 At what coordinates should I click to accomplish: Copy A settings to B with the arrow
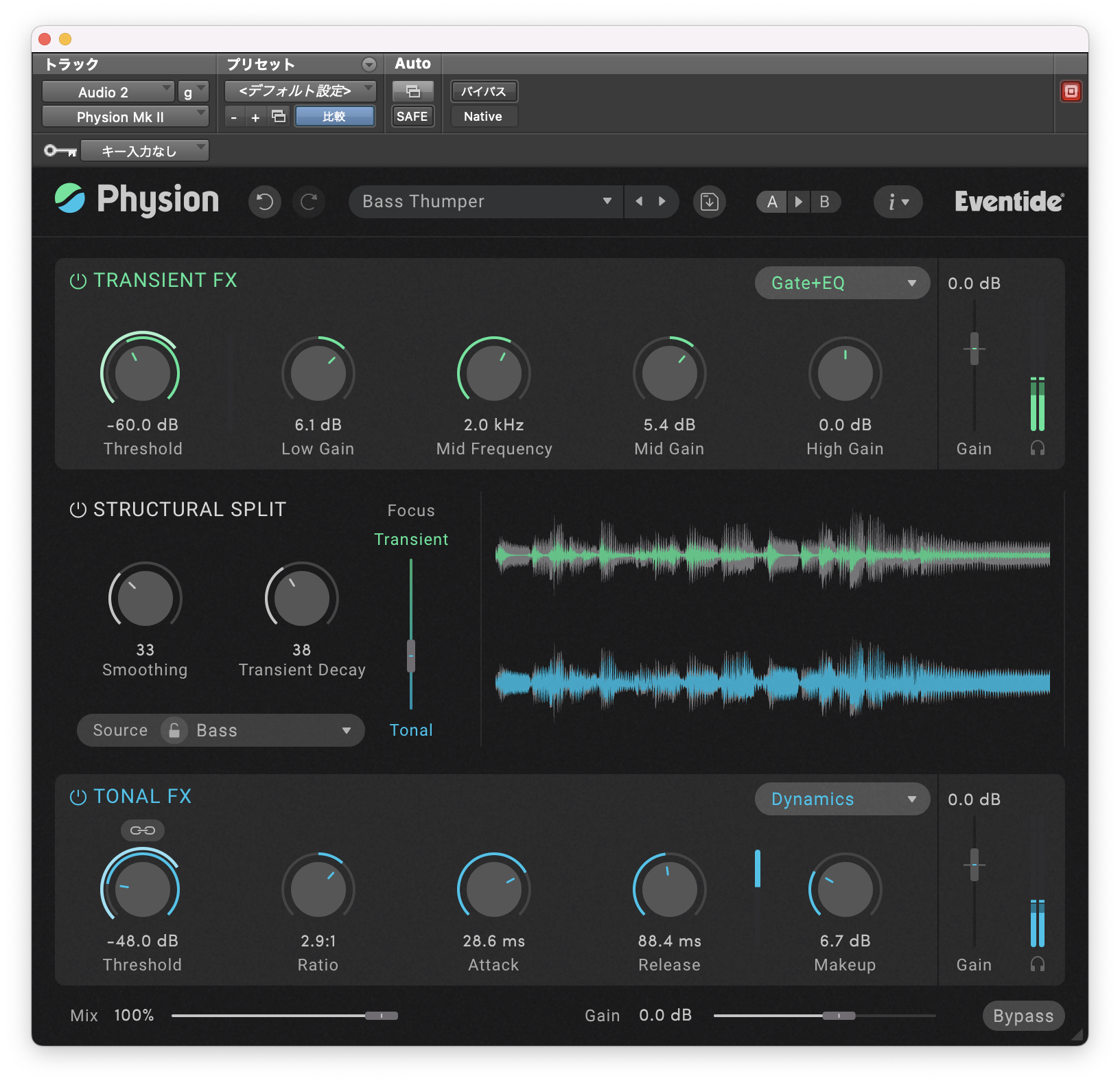(x=798, y=202)
